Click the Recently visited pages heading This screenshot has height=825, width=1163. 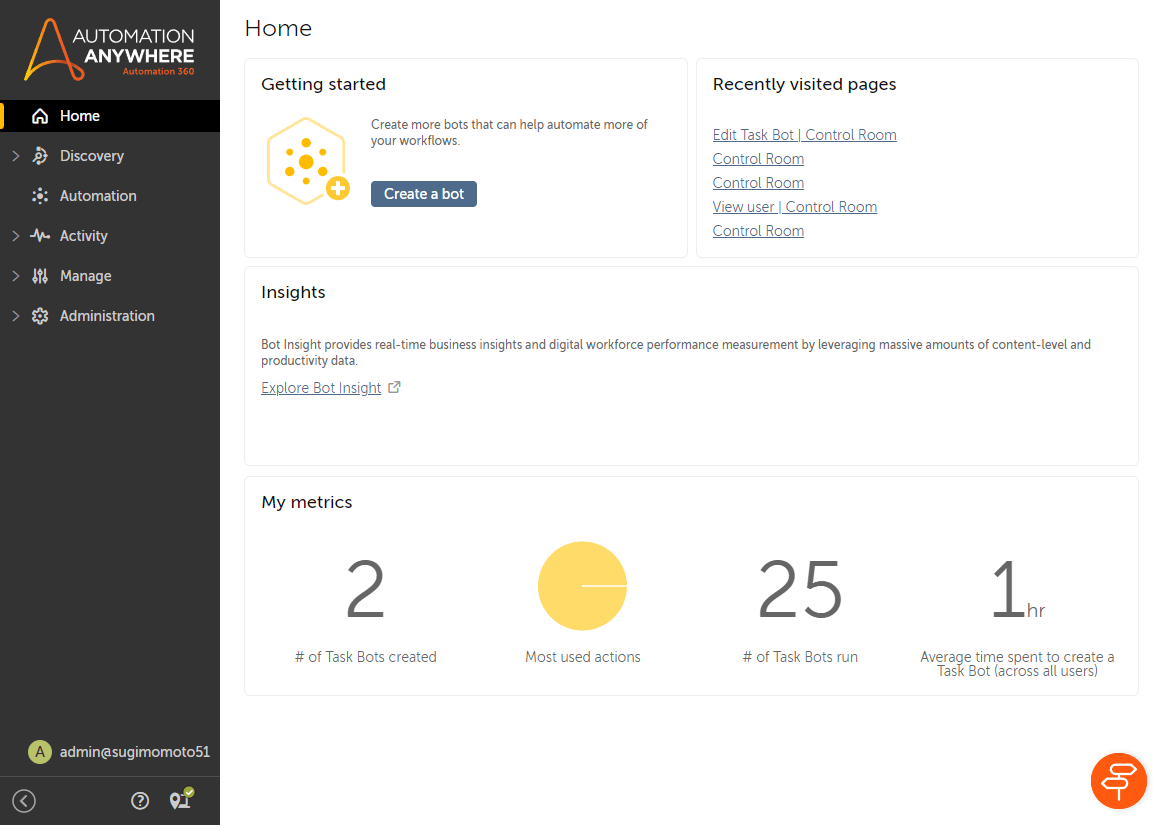(x=805, y=85)
